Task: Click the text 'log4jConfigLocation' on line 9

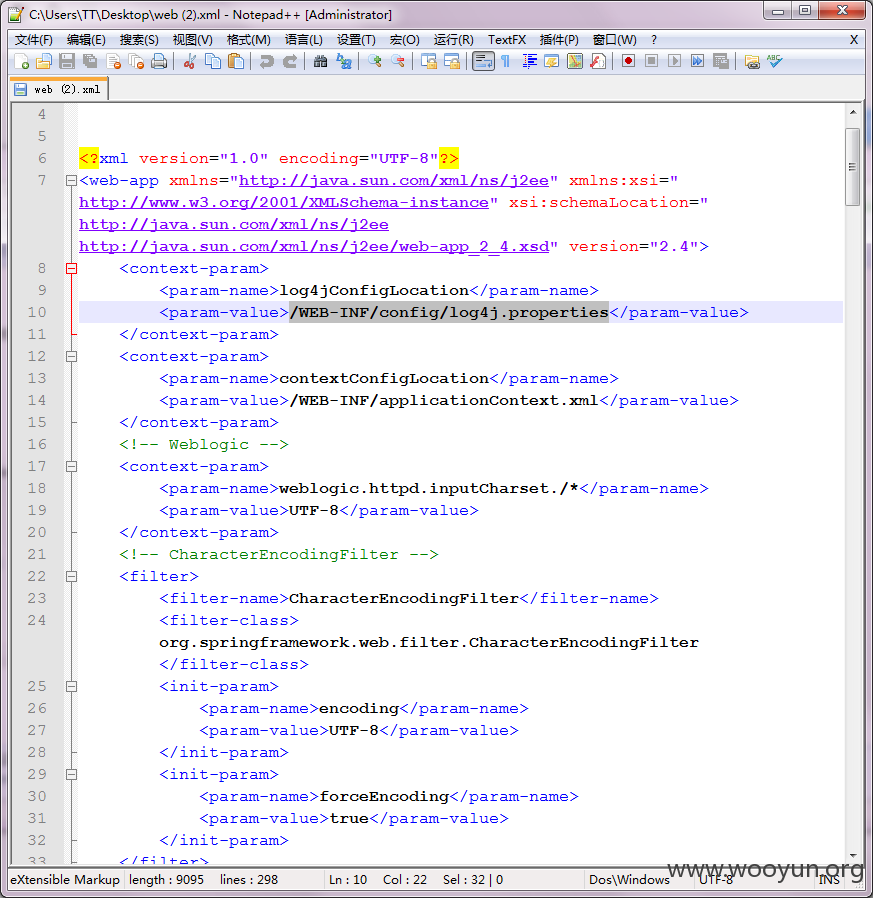Action: [374, 290]
